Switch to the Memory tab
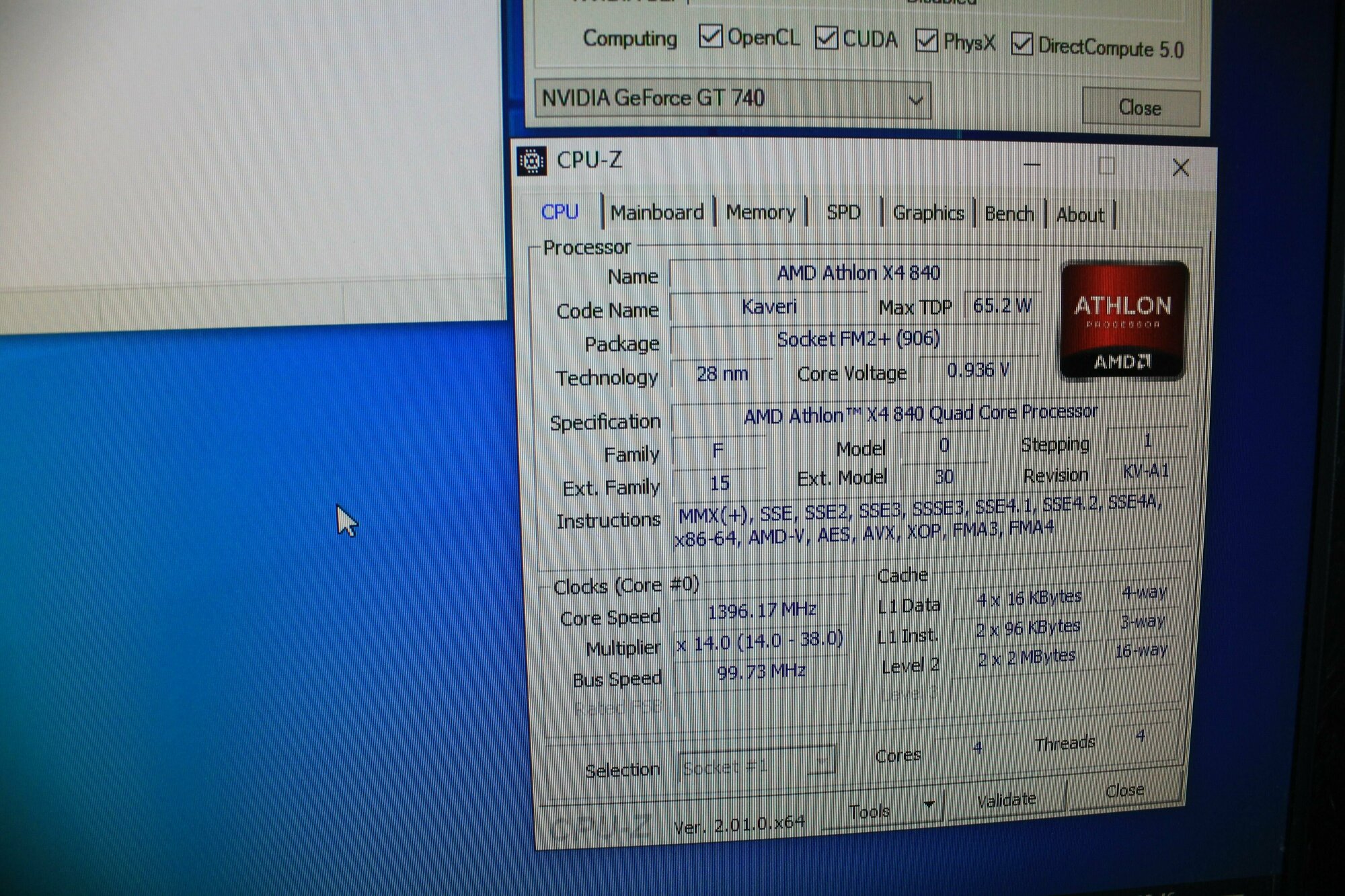Viewport: 1345px width, 896px height. pyautogui.click(x=760, y=212)
